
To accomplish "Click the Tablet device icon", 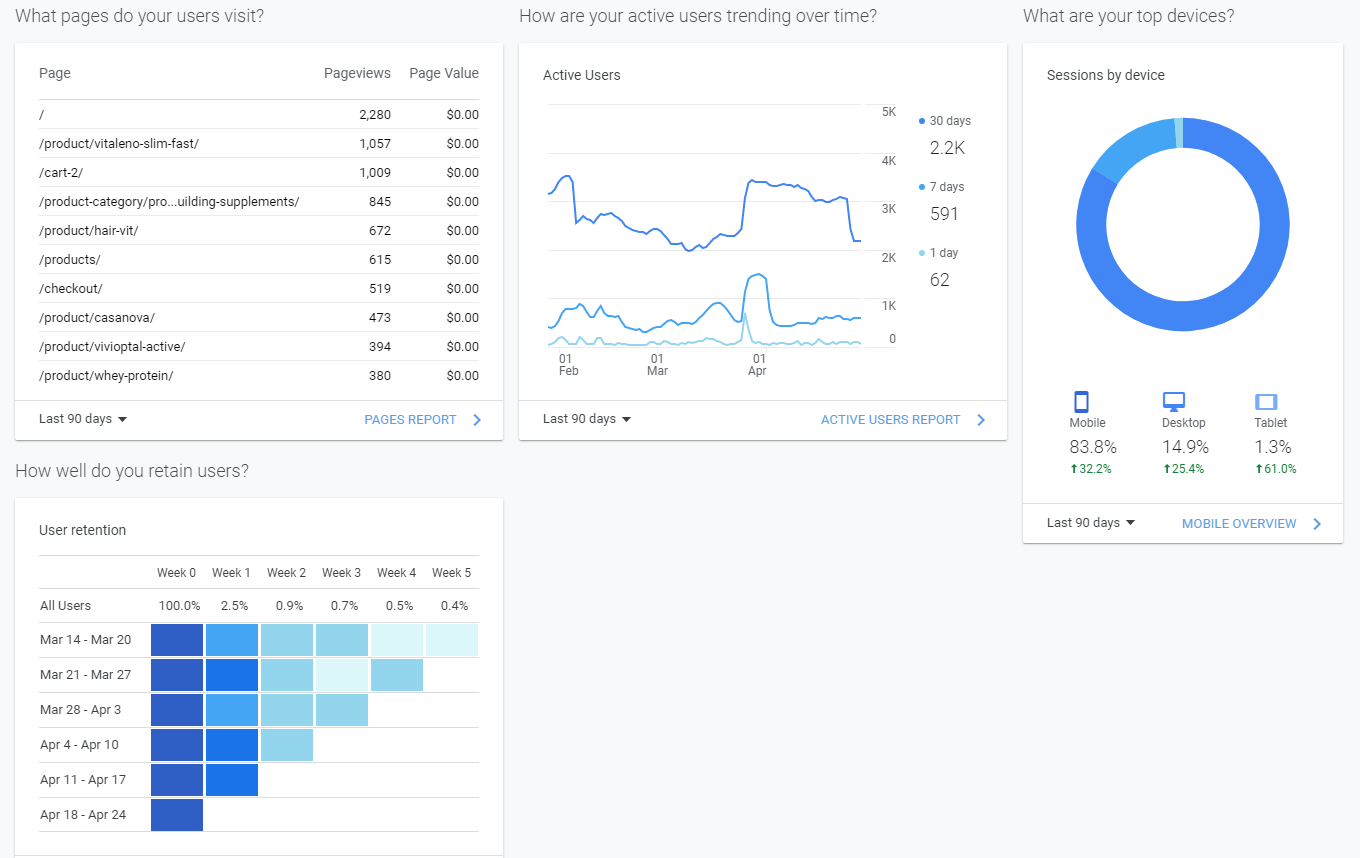I will click(1266, 402).
